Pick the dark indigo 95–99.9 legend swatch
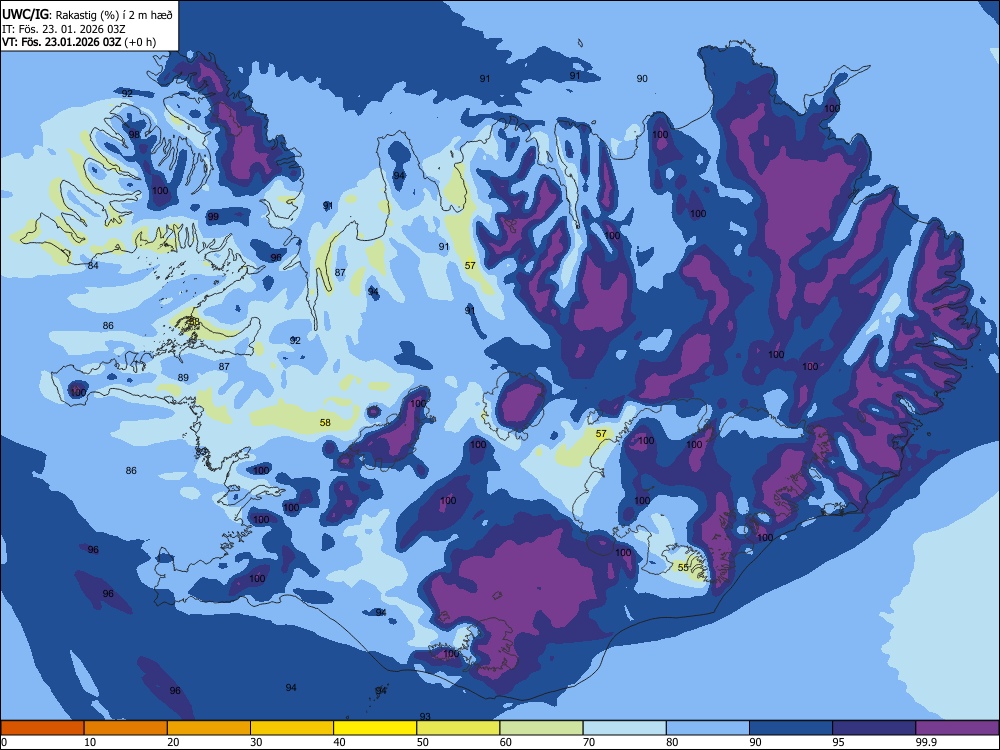The width and height of the screenshot is (1000, 750). click(x=874, y=728)
